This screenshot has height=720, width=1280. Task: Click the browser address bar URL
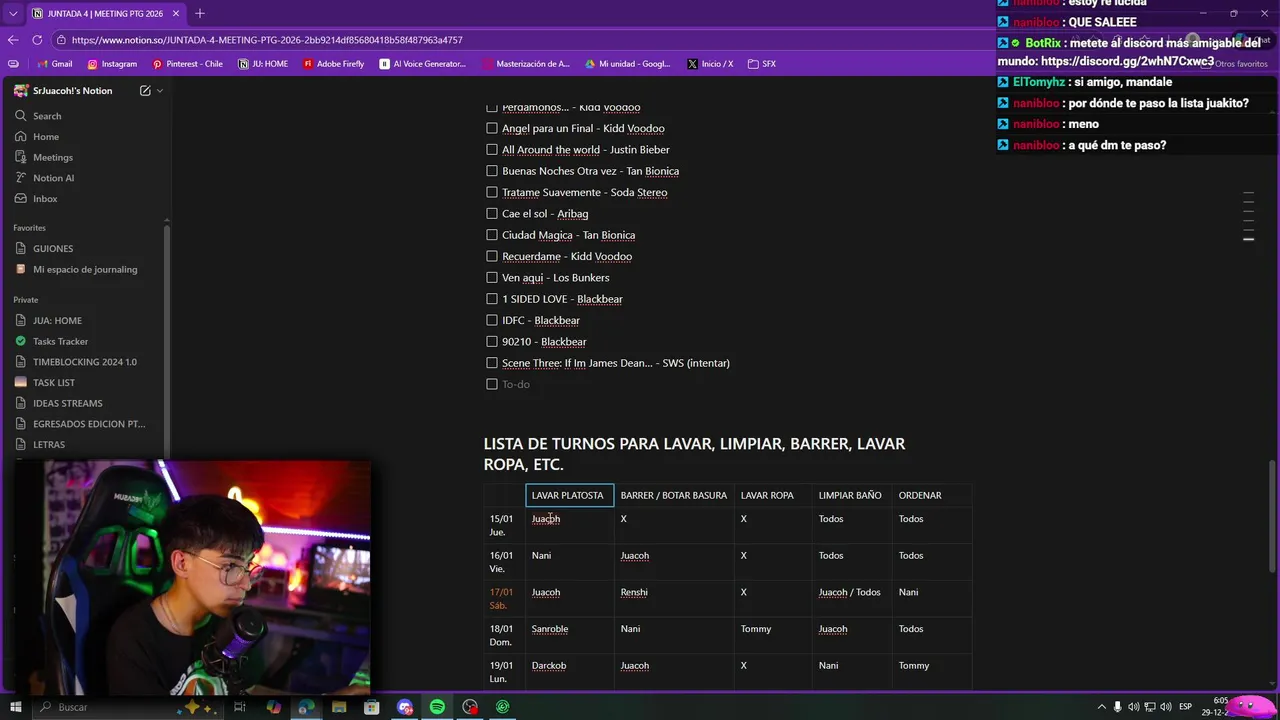[x=267, y=40]
